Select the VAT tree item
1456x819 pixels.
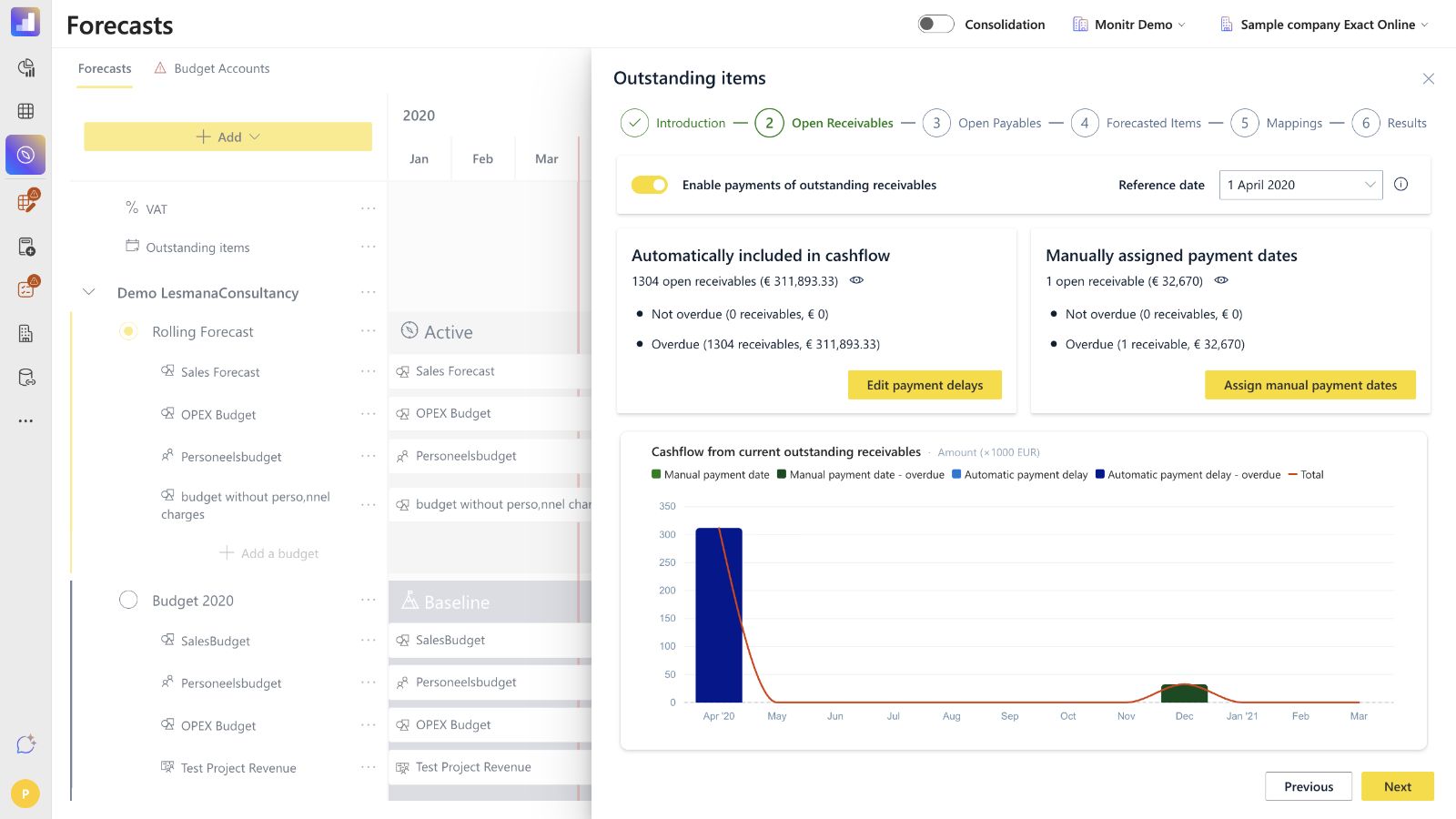click(157, 209)
